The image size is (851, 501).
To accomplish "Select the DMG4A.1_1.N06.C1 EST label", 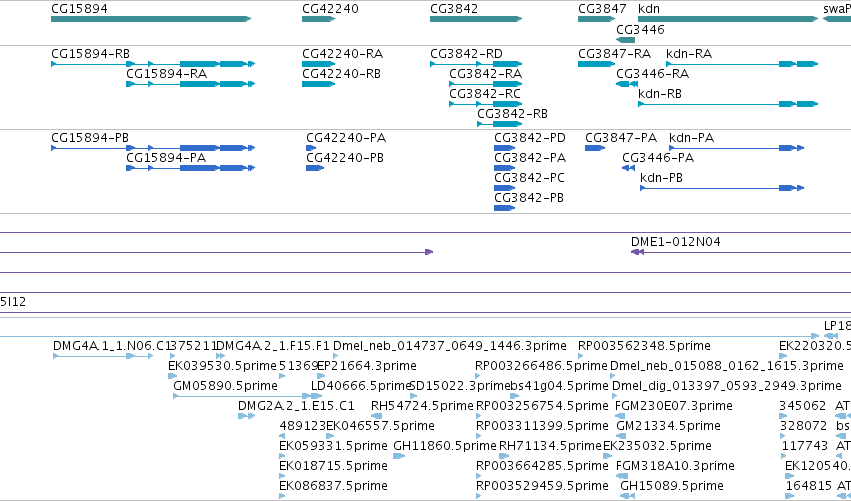I will (x=111, y=346).
